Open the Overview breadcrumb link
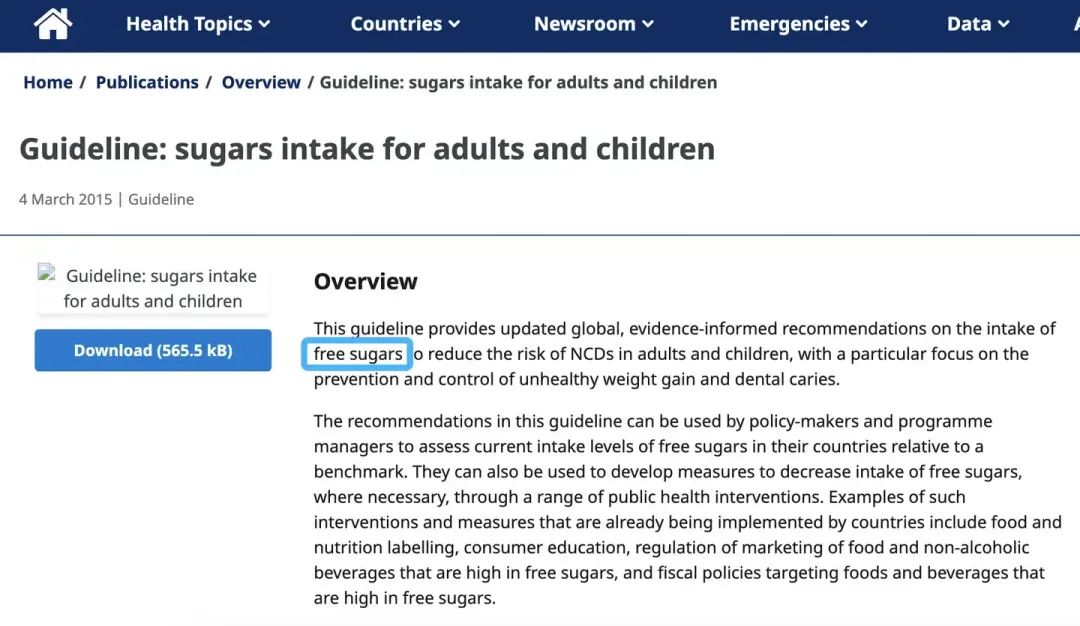Screen dimensions: 1080x626 point(261,83)
